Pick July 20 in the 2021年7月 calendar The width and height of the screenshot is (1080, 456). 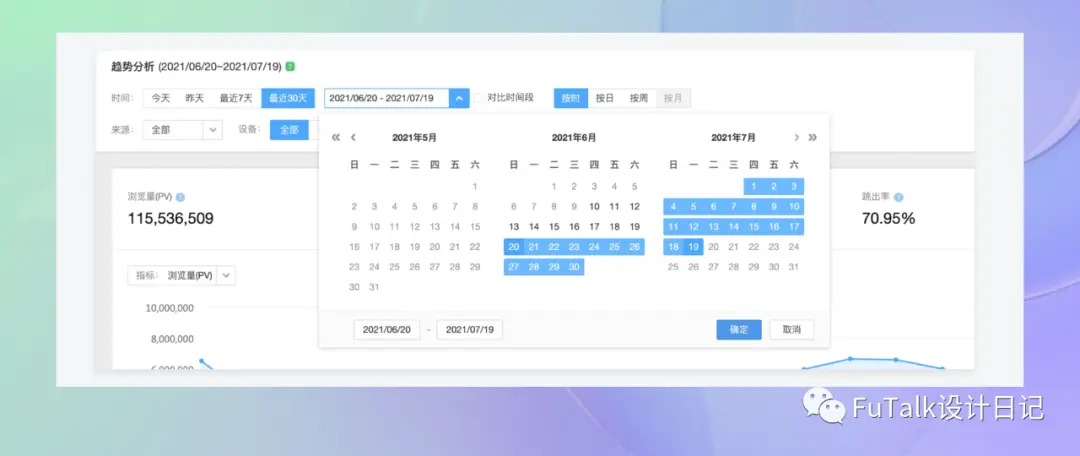pyautogui.click(x=714, y=247)
